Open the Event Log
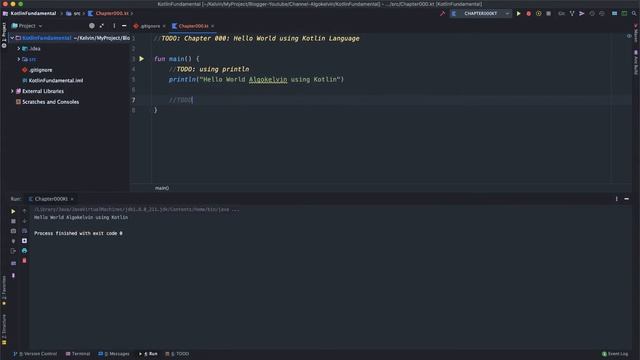Viewport: 640px width, 360px height. pyautogui.click(x=615, y=354)
